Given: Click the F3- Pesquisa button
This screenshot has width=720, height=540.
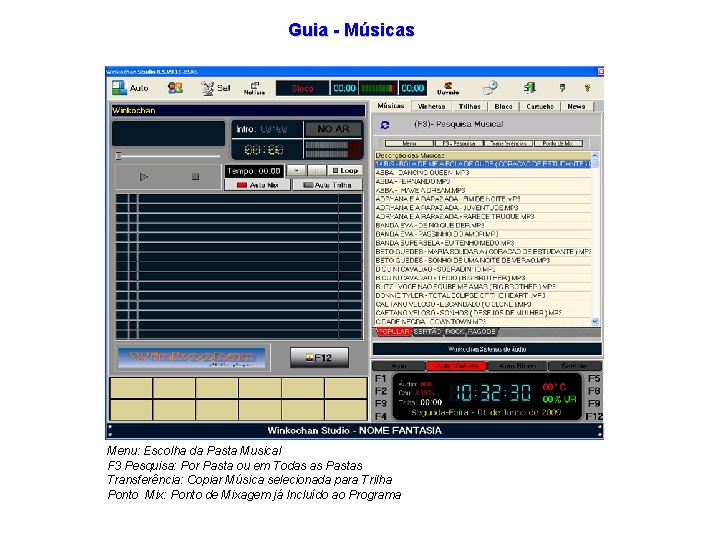Looking at the screenshot, I should pyautogui.click(x=459, y=144).
